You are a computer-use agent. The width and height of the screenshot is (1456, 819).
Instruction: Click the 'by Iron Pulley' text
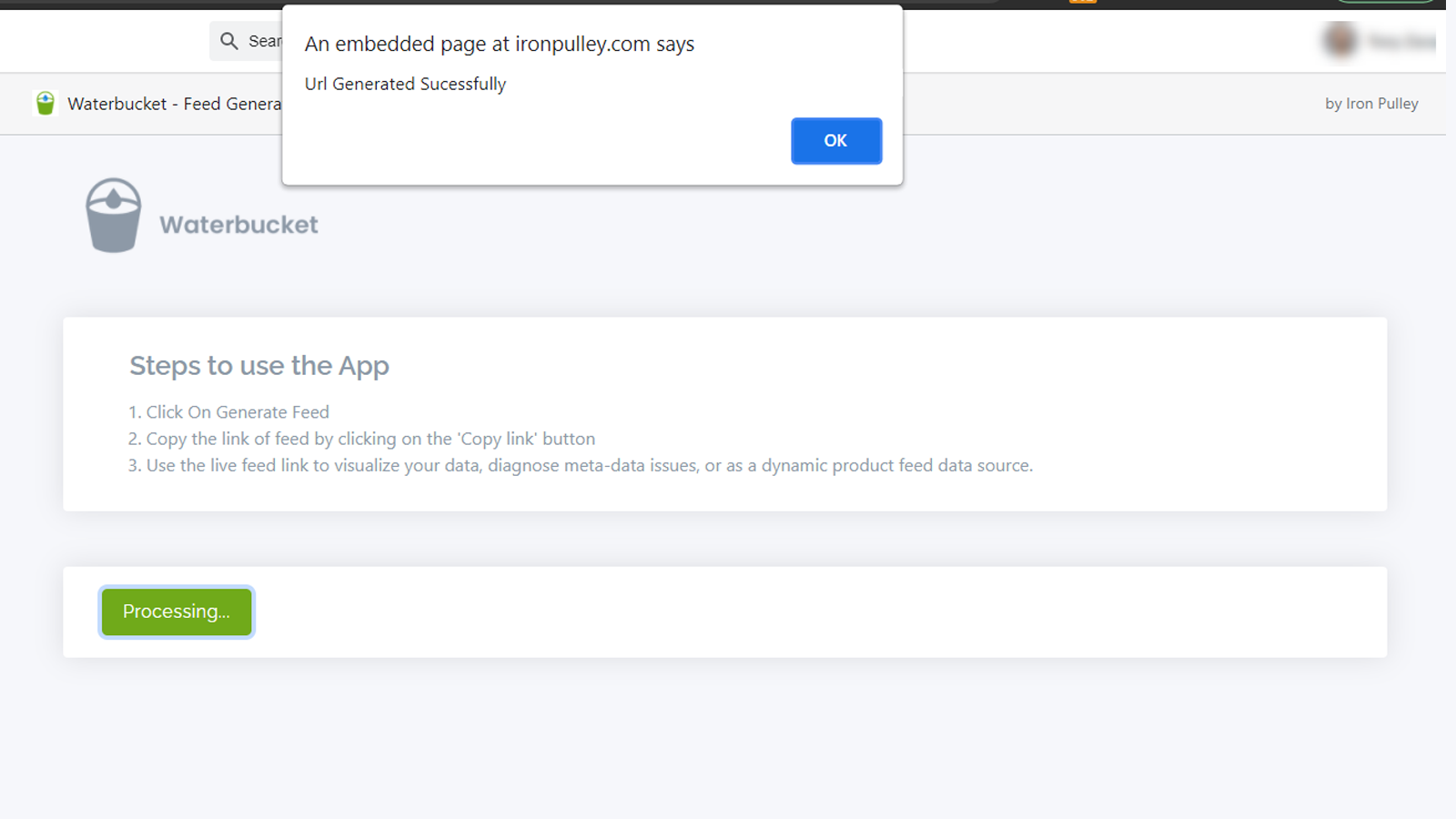click(x=1371, y=104)
